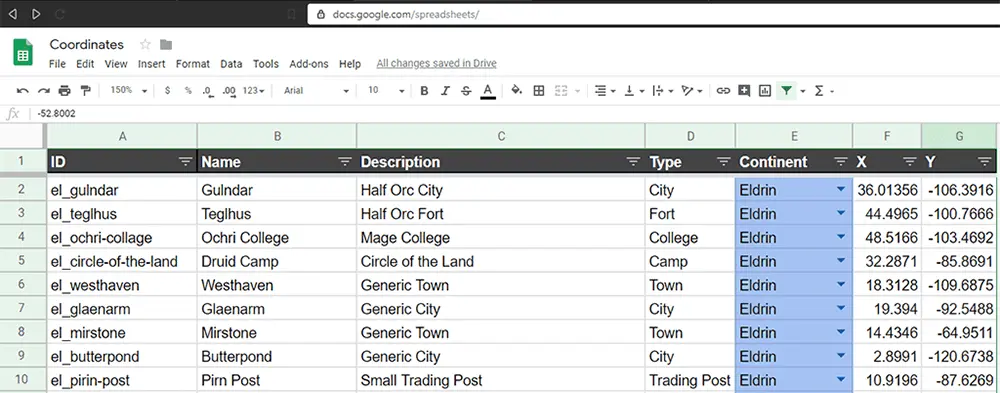Open the 150% zoom dropdown

128,91
